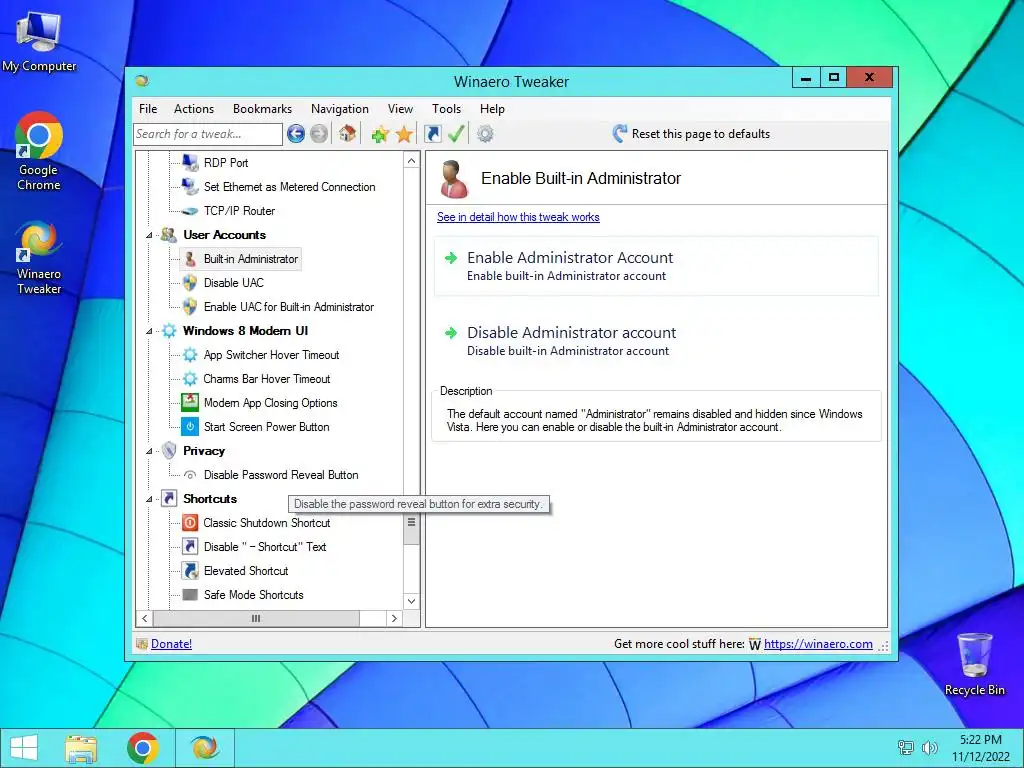This screenshot has height=768, width=1024.
Task: Click the tree's horizontal scrollbar right arrow
Action: (394, 618)
